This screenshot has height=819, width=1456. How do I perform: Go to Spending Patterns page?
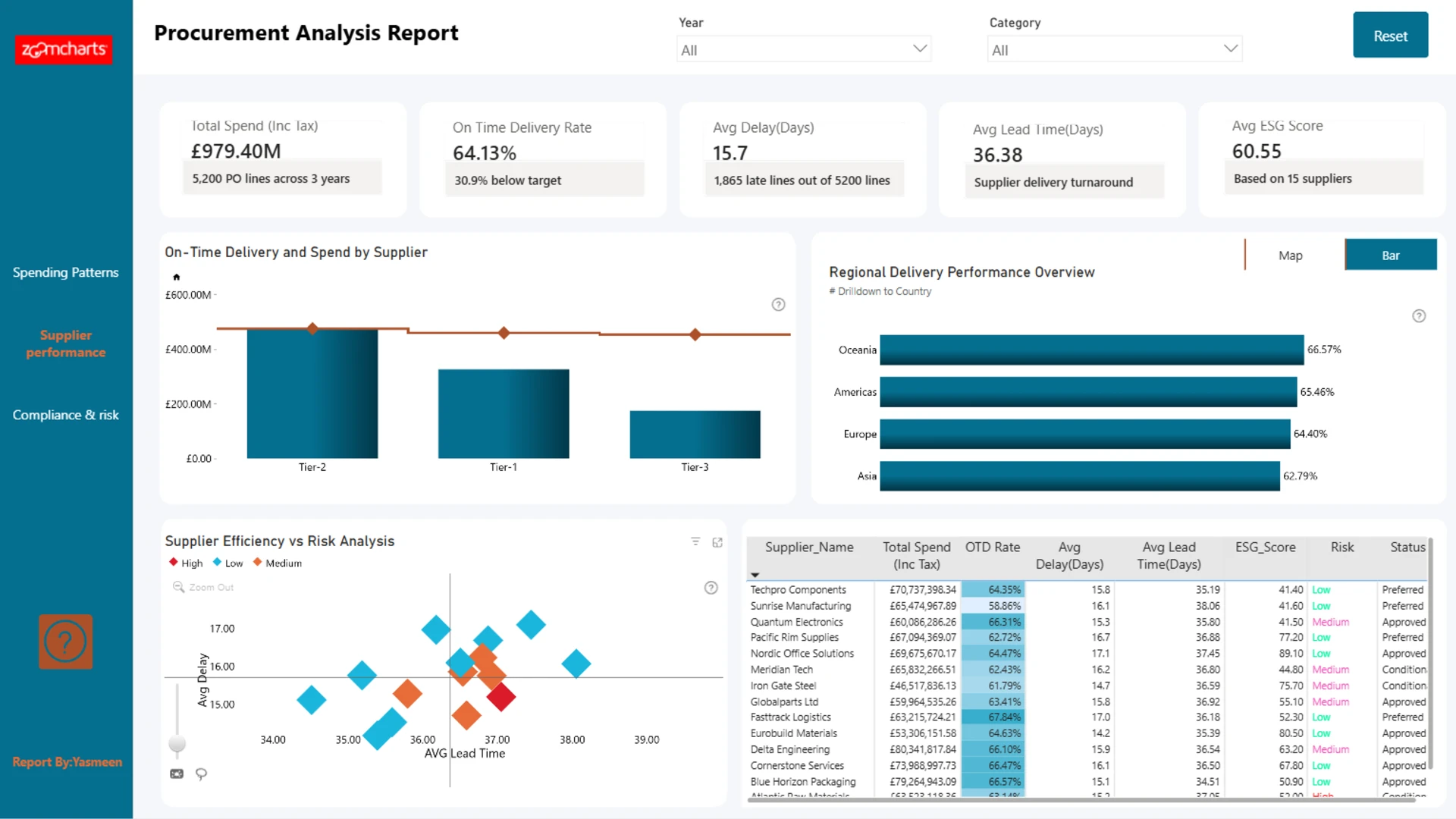[x=66, y=272]
